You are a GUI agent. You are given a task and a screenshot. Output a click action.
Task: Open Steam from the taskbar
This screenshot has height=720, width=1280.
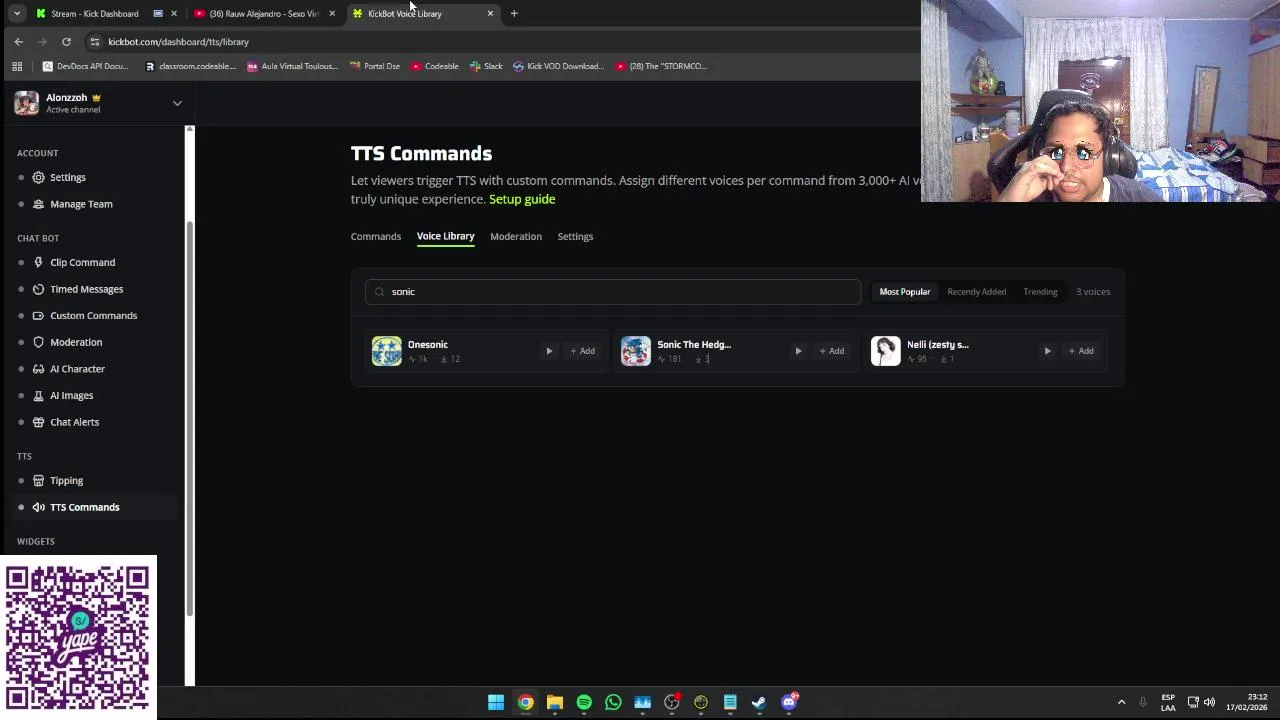pos(759,702)
